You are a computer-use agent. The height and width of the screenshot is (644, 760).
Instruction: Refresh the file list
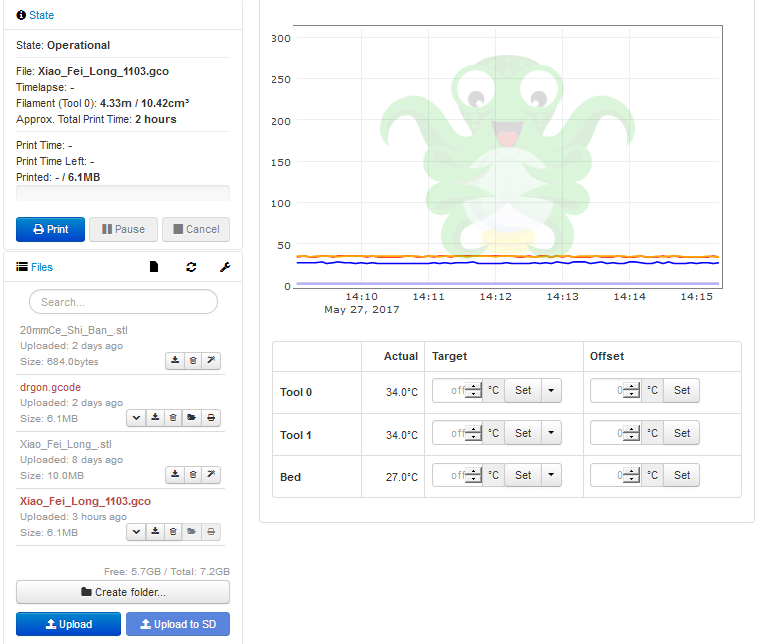tap(191, 267)
